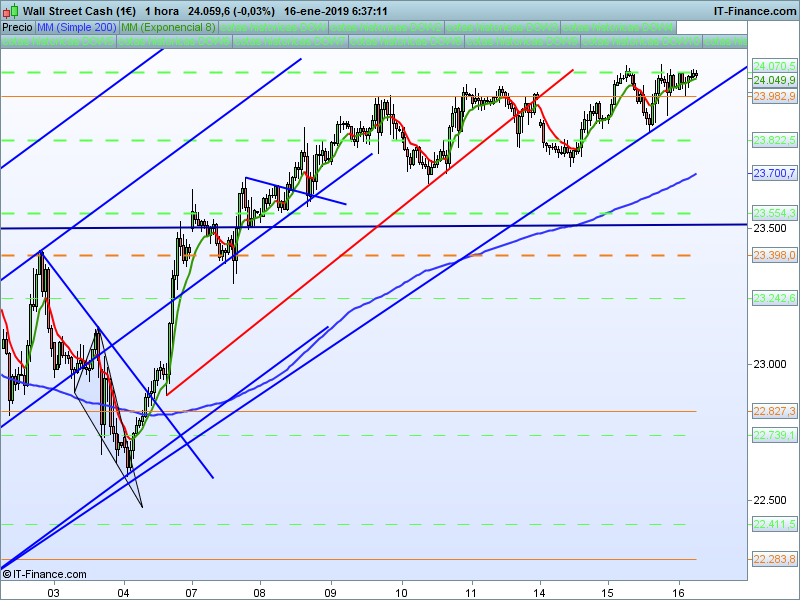
Task: Open the cotas historicas DOW6 label
Action: coord(174,41)
